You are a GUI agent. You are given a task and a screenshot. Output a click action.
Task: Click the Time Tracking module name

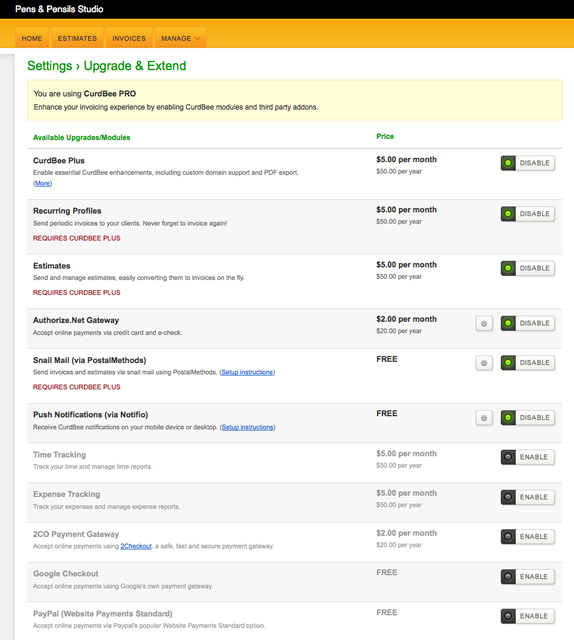pos(60,454)
